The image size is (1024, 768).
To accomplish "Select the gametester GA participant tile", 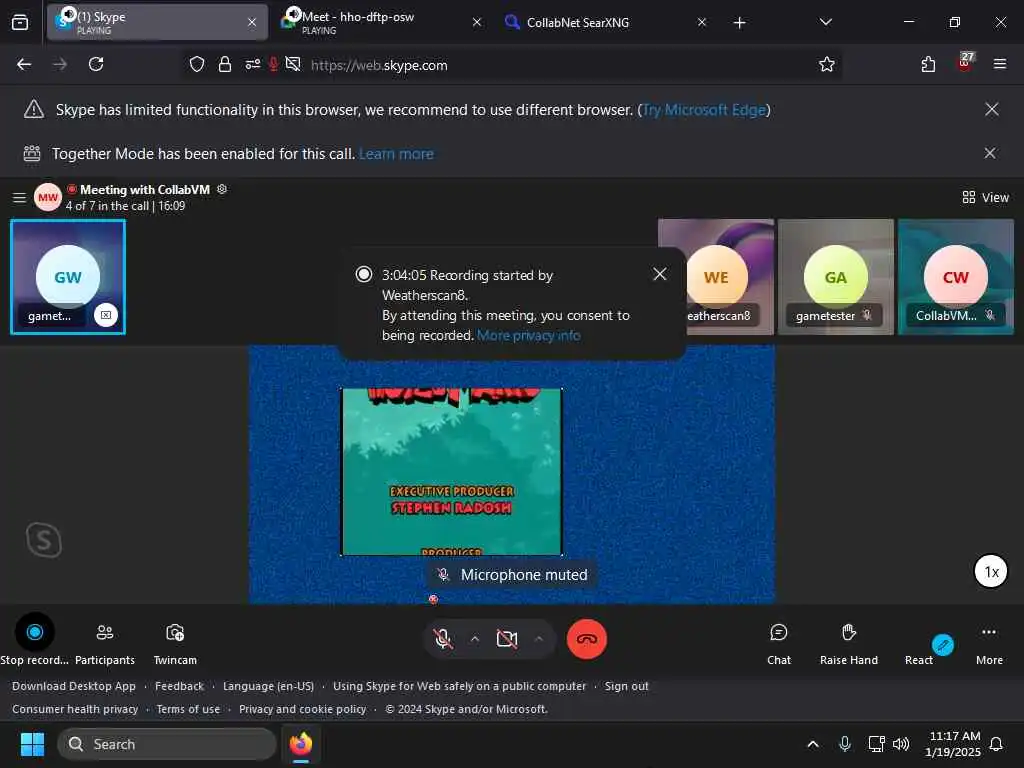I will [836, 277].
